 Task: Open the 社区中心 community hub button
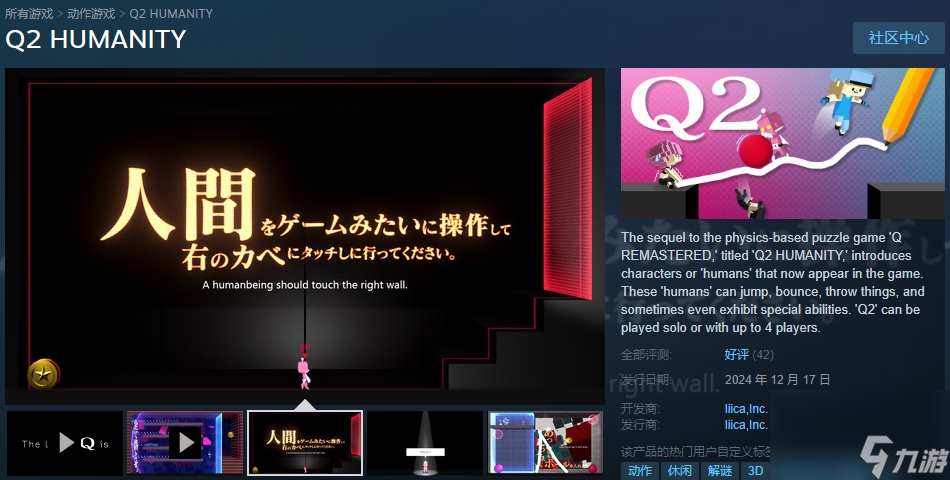[x=899, y=38]
